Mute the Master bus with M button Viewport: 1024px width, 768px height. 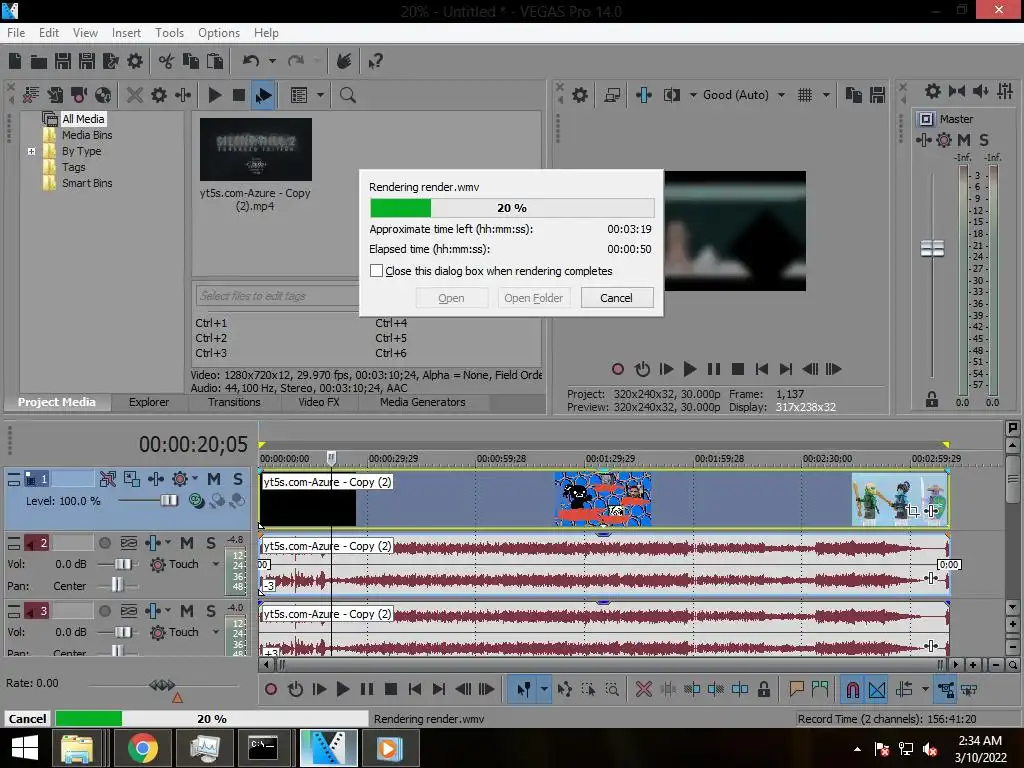coord(964,140)
